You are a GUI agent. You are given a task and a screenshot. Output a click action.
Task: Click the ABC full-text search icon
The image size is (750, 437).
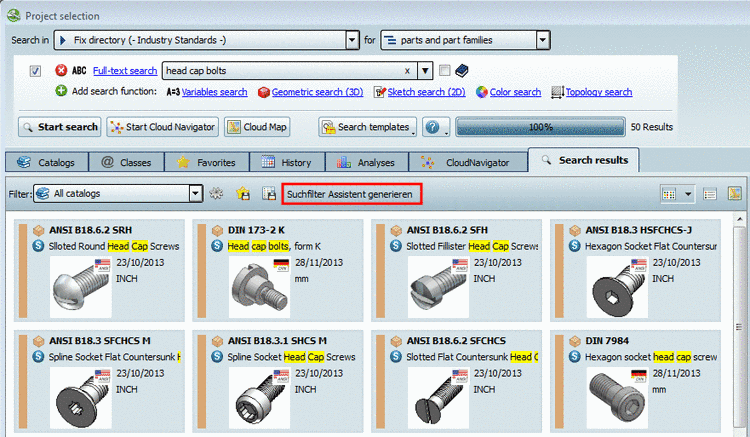[x=79, y=71]
